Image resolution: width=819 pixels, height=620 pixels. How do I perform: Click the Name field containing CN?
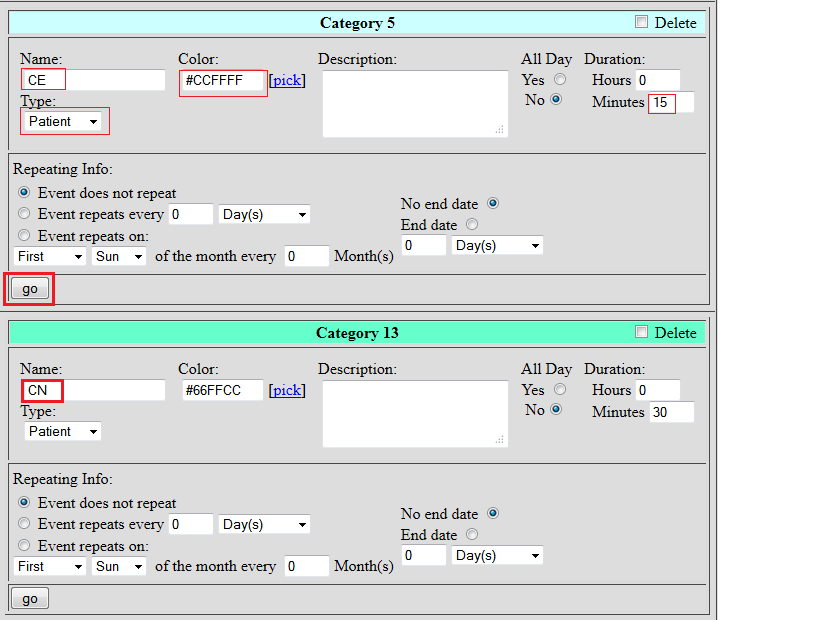pos(93,390)
